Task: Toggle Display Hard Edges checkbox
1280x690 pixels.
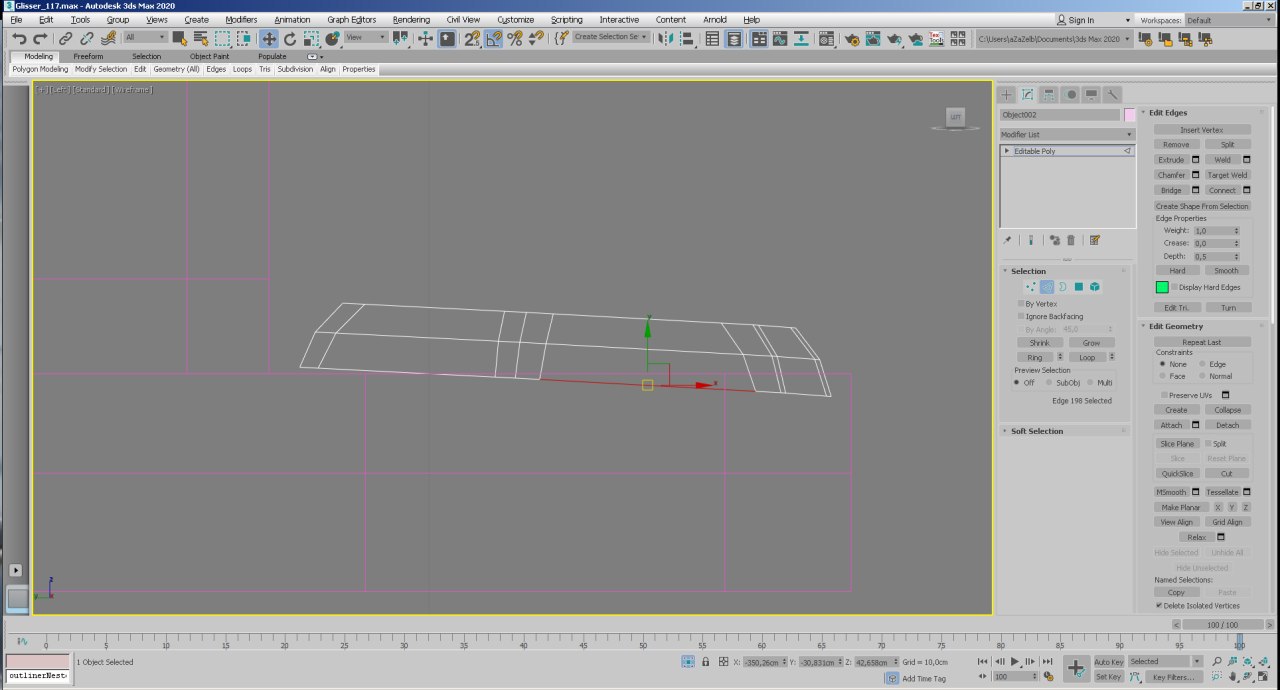Action: (1174, 287)
